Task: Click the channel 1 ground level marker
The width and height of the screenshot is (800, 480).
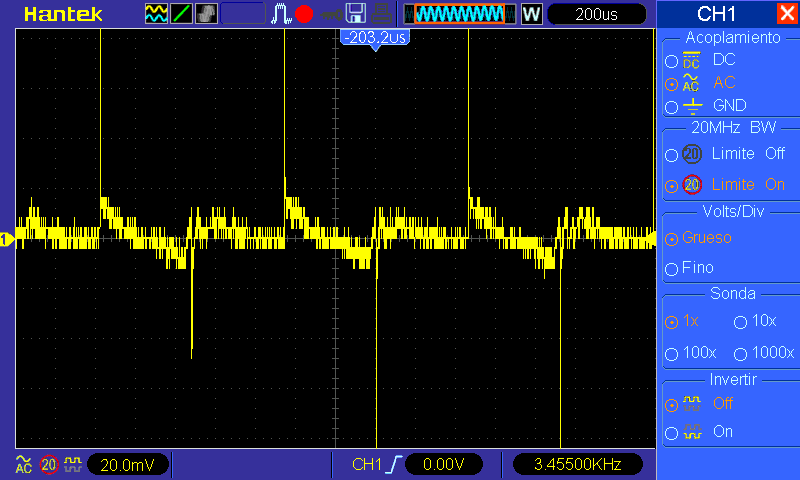Action: click(7, 239)
